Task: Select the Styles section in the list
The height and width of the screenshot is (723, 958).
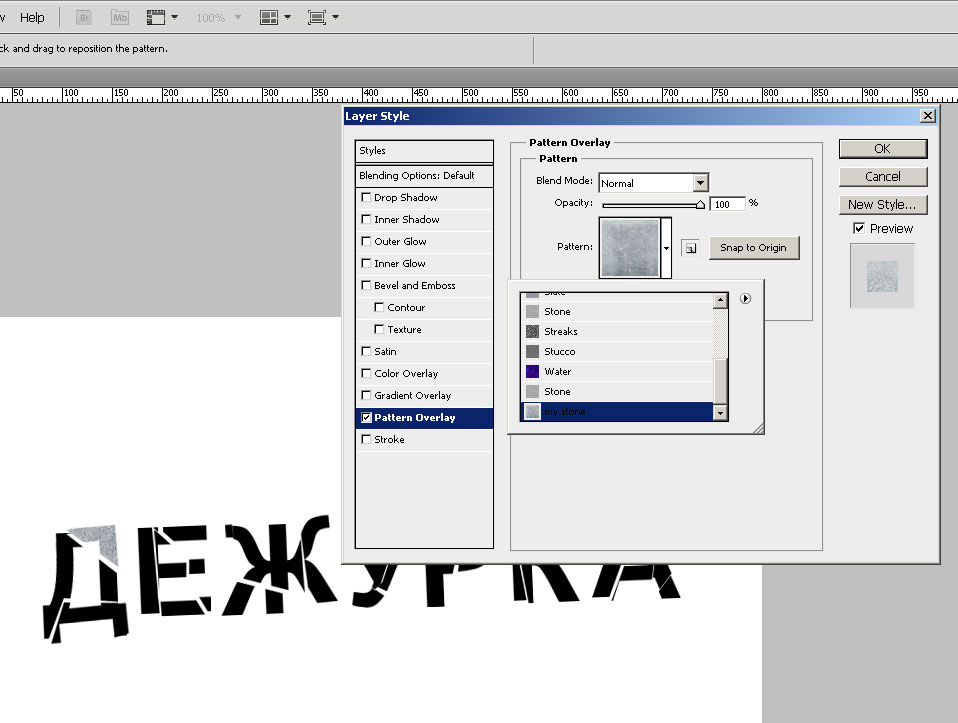Action: pyautogui.click(x=424, y=151)
